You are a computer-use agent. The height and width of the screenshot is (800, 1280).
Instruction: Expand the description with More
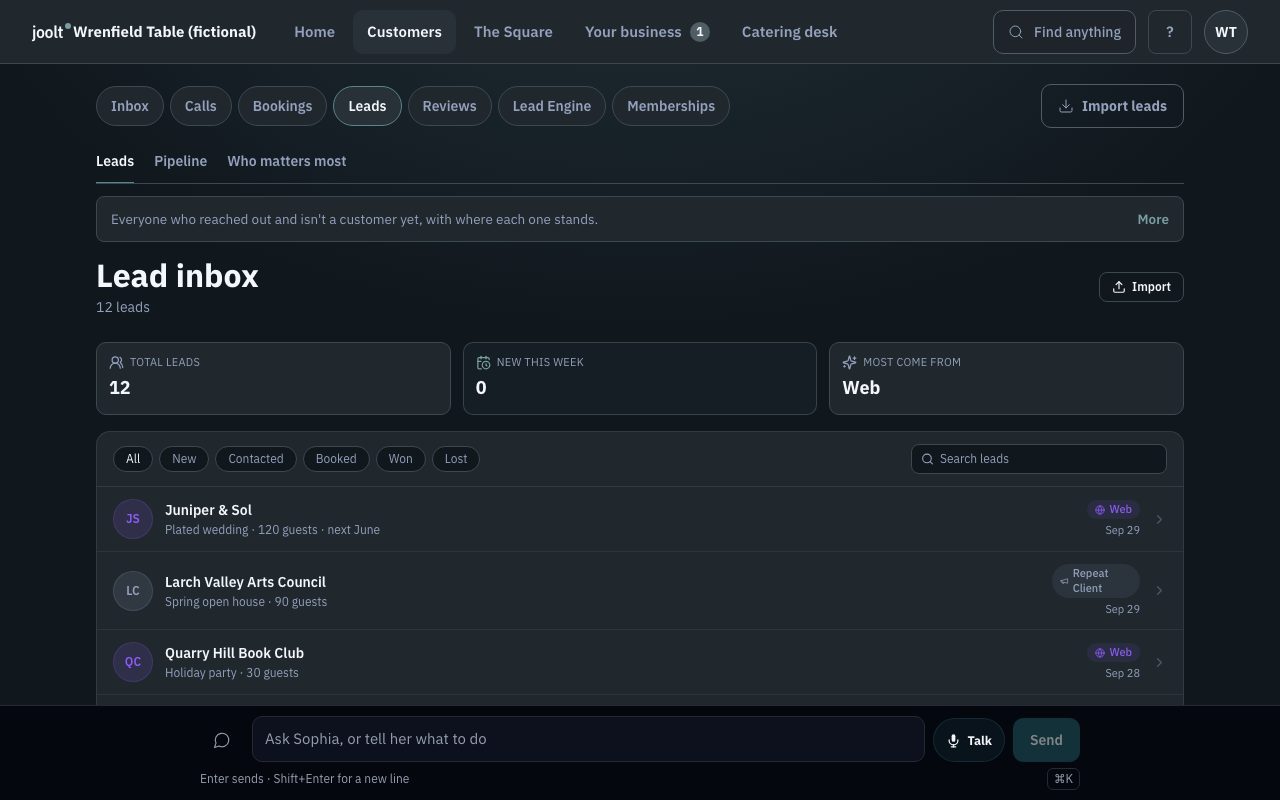click(1153, 219)
